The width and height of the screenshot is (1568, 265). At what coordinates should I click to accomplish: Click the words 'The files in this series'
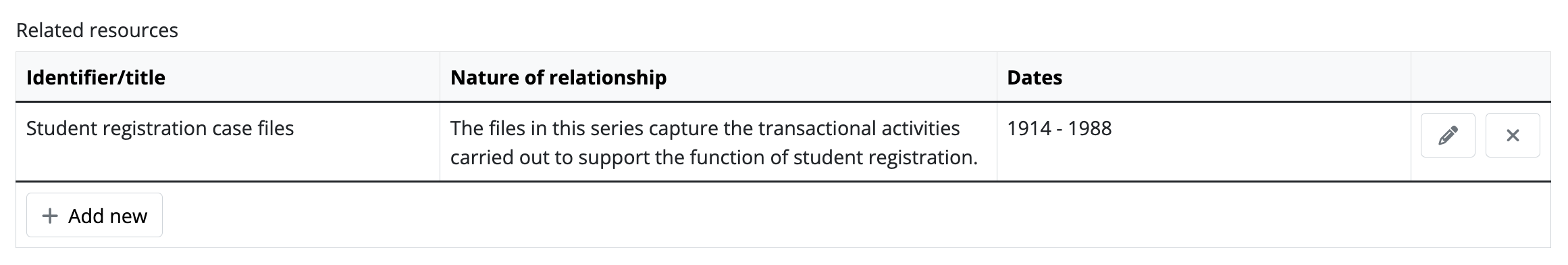[x=547, y=128]
